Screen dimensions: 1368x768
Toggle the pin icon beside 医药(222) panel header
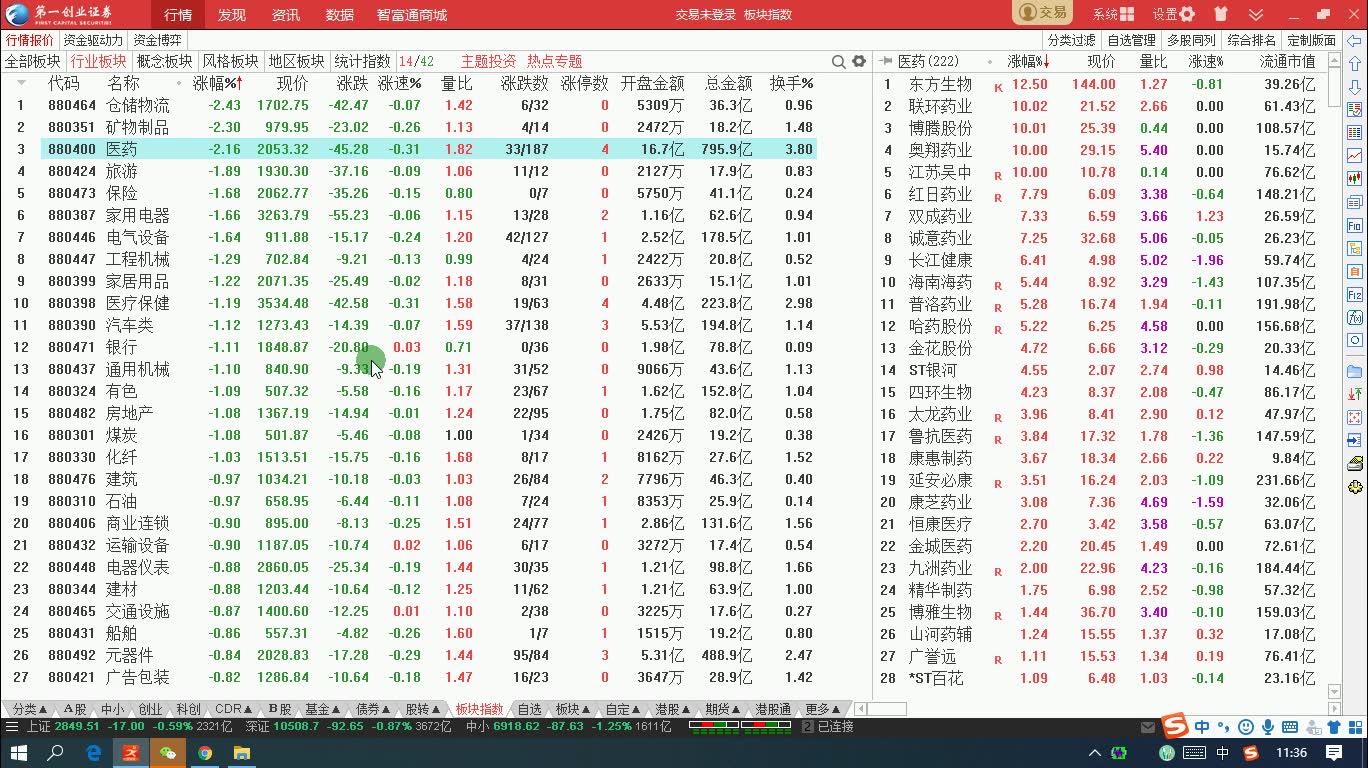tap(886, 60)
